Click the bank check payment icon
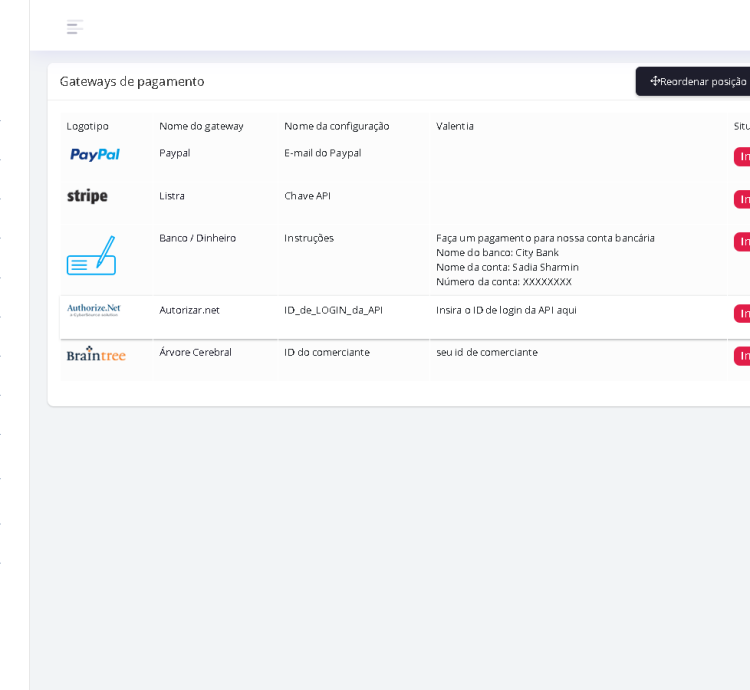 point(91,256)
